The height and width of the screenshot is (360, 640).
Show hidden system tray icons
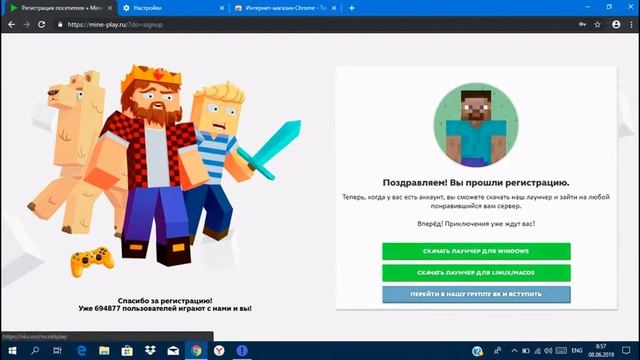[514, 351]
